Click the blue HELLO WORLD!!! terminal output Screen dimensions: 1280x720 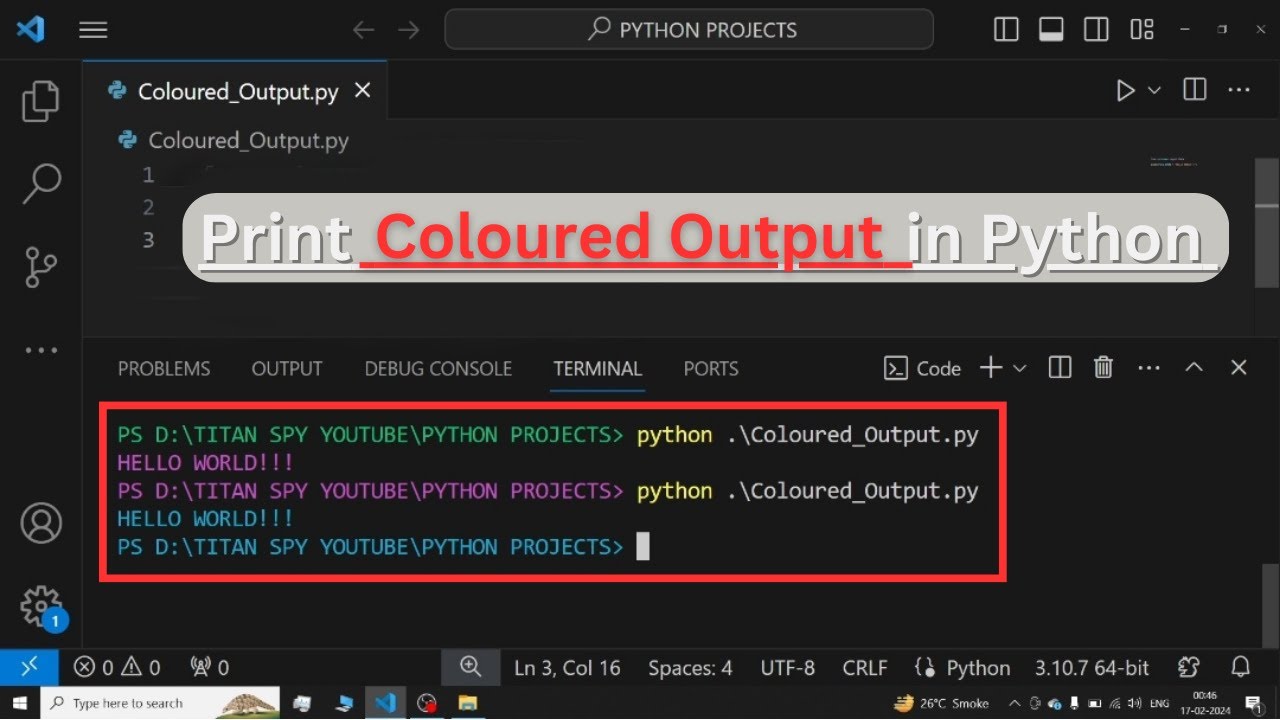click(x=205, y=519)
